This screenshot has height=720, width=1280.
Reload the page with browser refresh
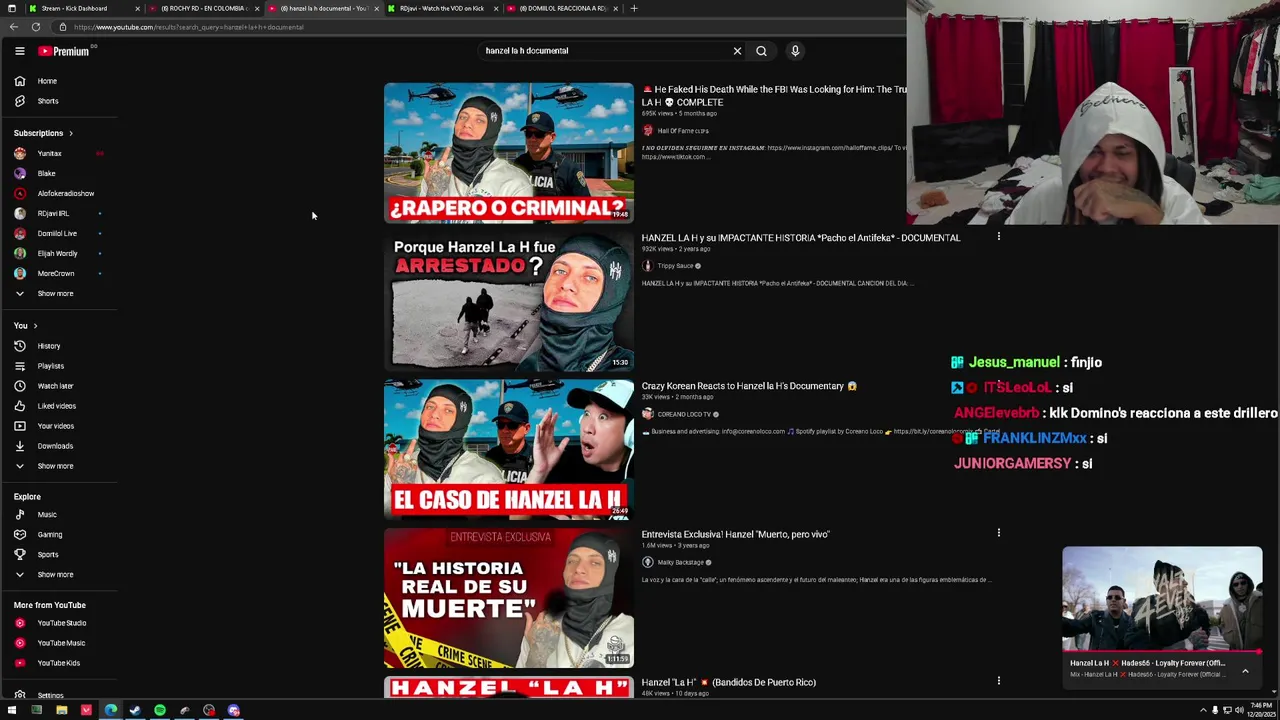point(36,27)
